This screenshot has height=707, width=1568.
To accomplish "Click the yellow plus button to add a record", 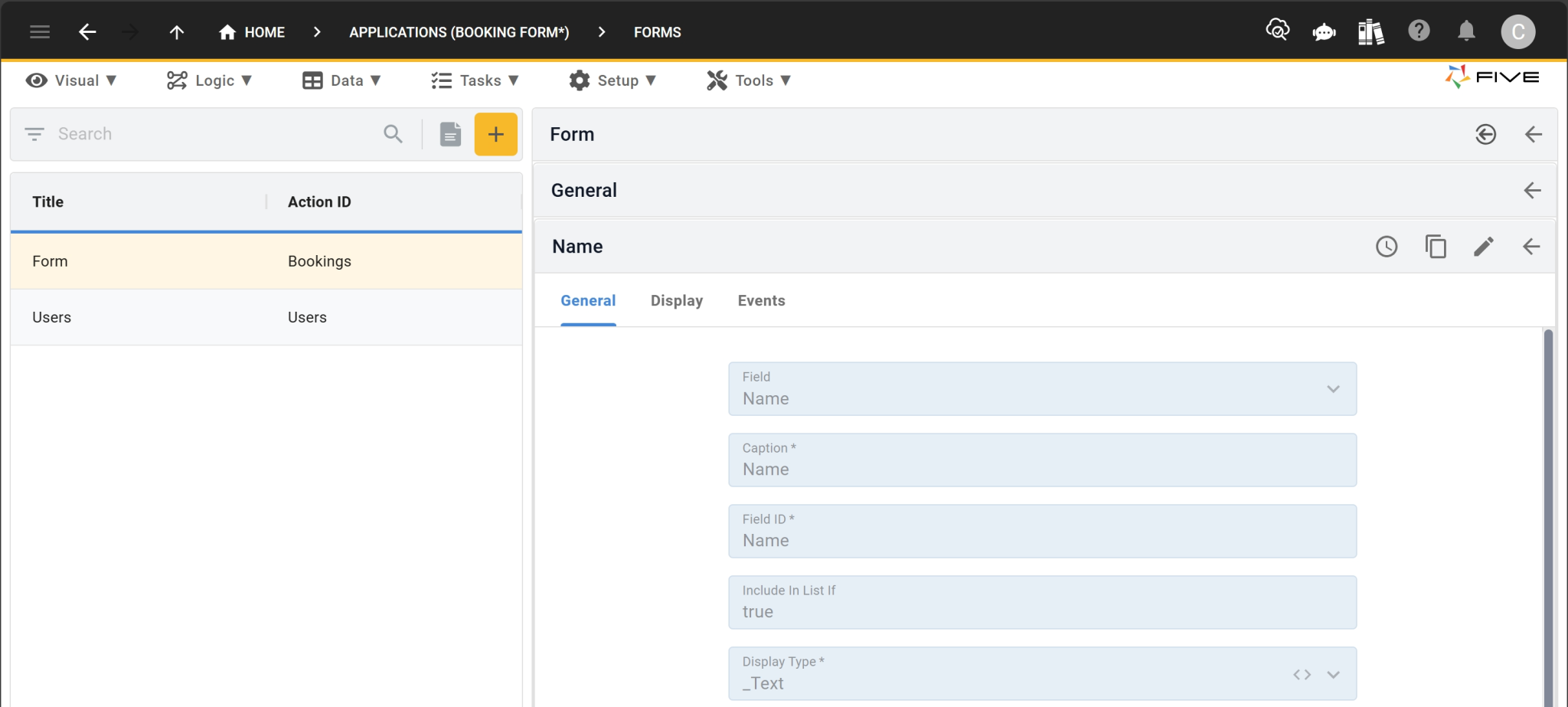I will (495, 133).
